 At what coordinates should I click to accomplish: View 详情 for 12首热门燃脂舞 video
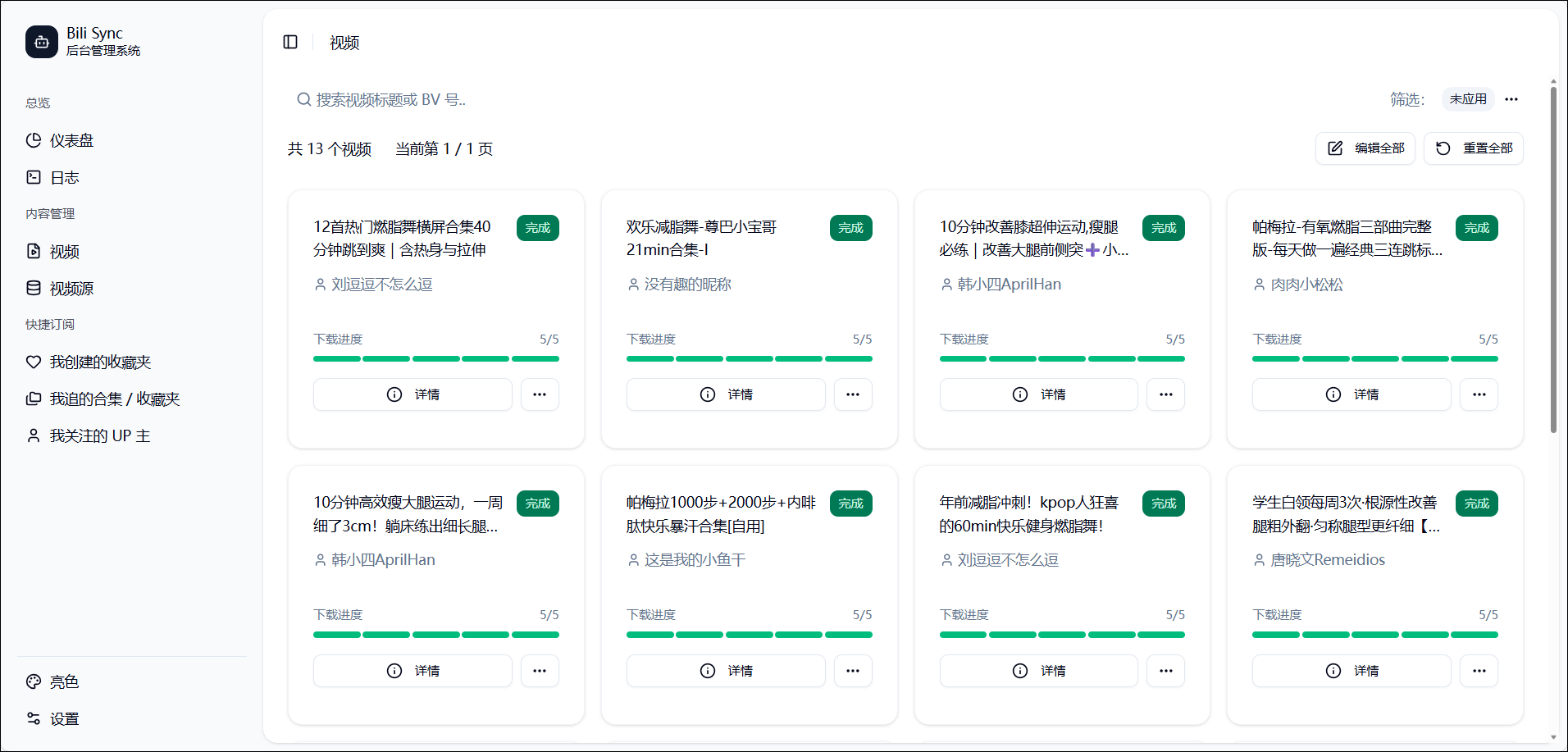tap(413, 394)
